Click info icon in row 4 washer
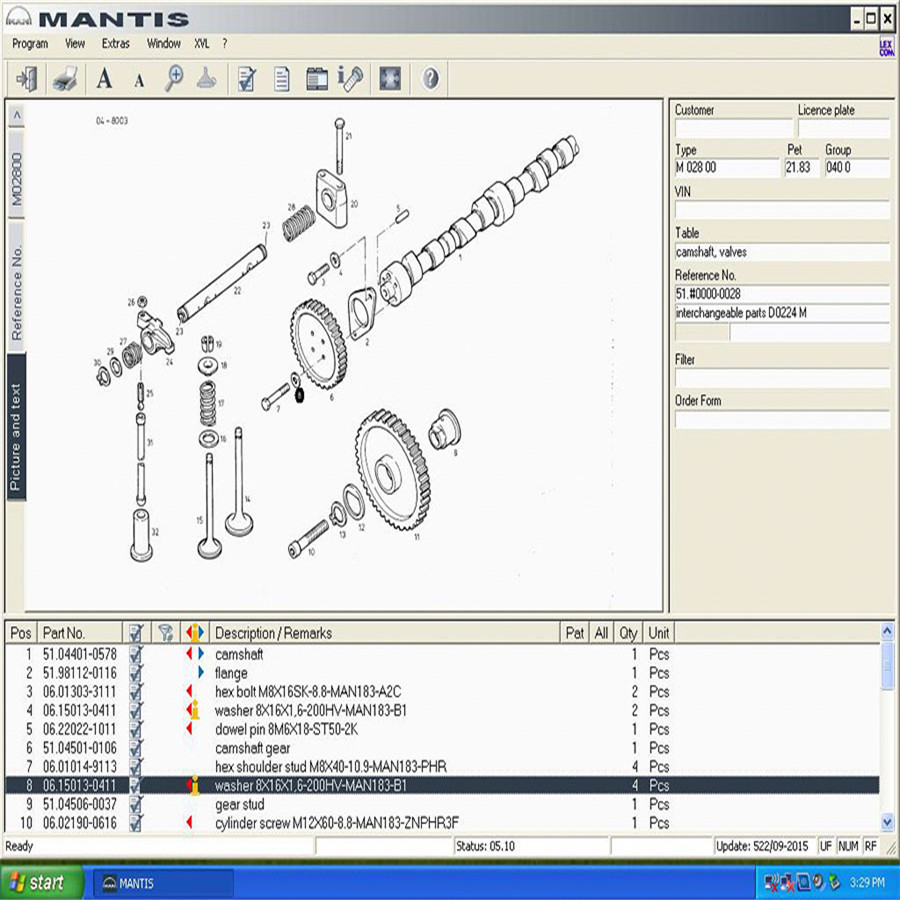 click(193, 710)
